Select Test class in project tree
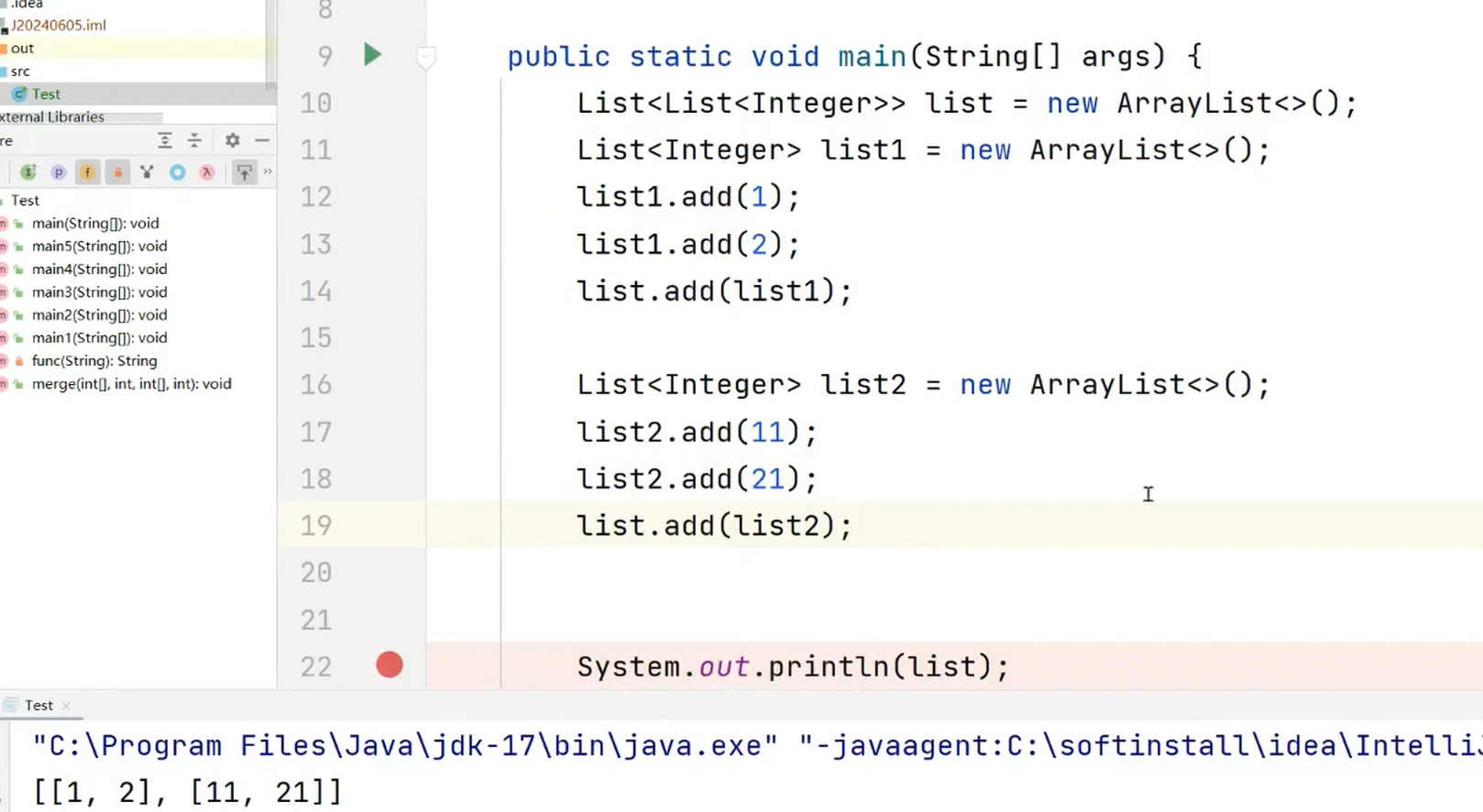The width and height of the screenshot is (1483, 812). point(46,93)
